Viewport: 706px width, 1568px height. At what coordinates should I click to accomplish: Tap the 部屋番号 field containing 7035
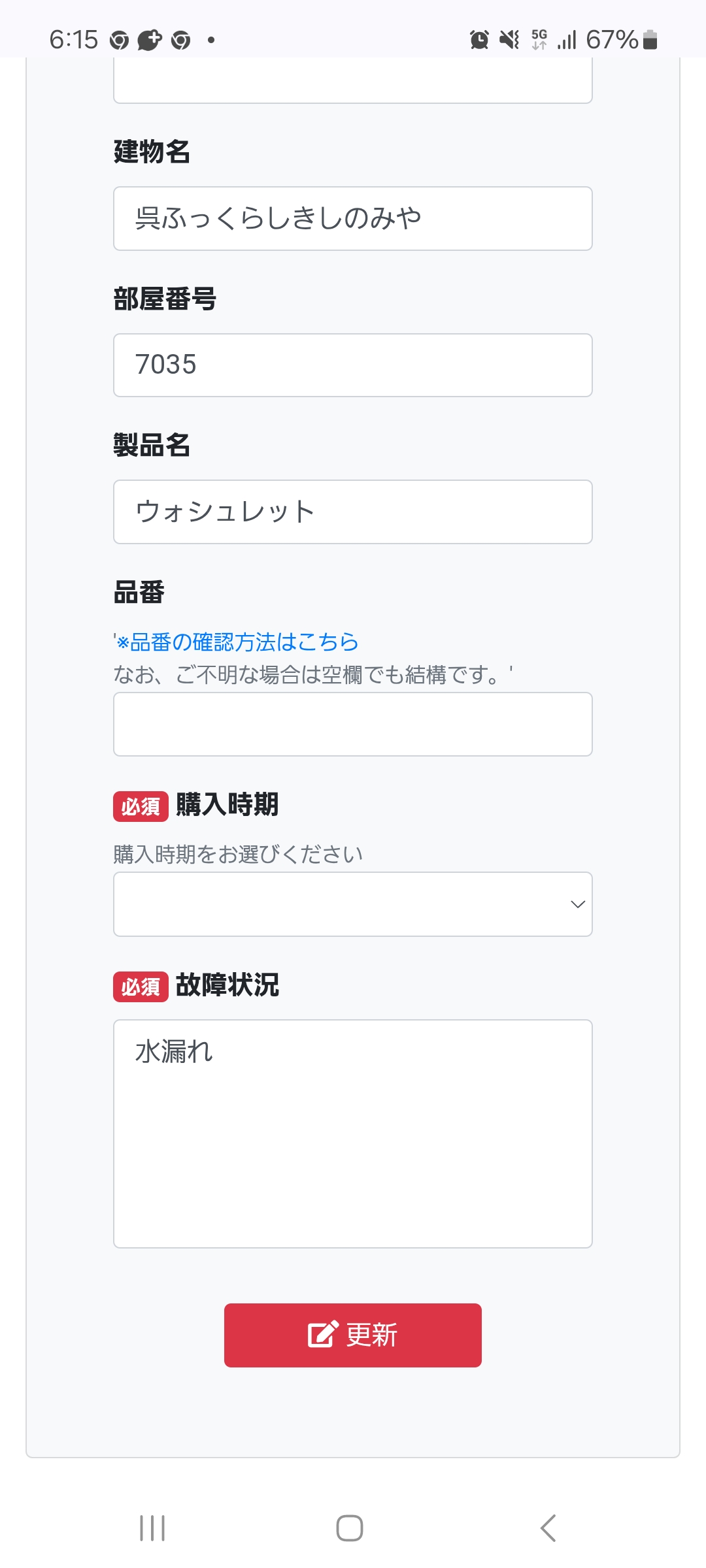click(353, 365)
